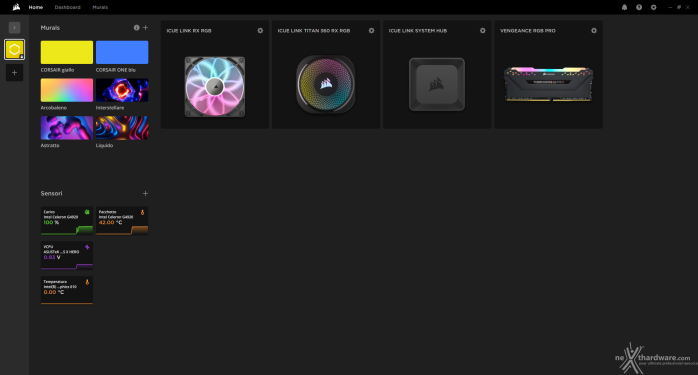Apply the CORSAIR giallo yellow mural
Screen dimensions: 698x375
(67, 52)
